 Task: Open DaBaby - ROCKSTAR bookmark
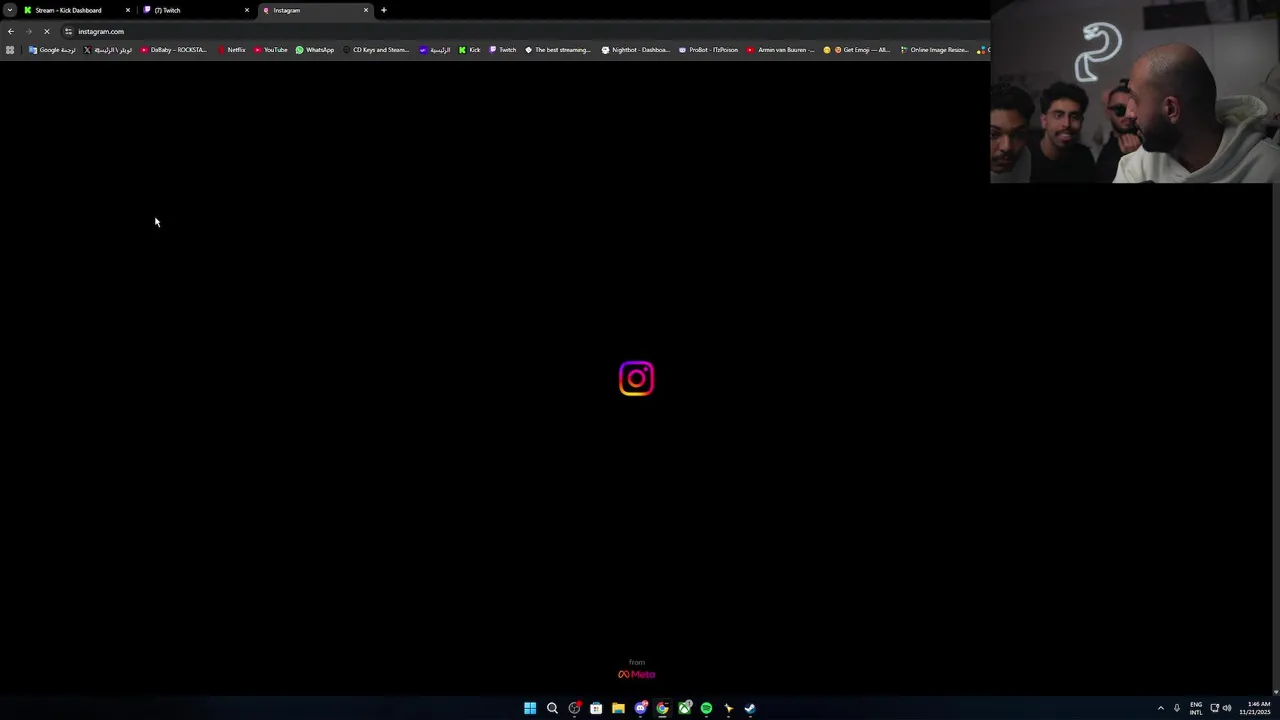174,50
